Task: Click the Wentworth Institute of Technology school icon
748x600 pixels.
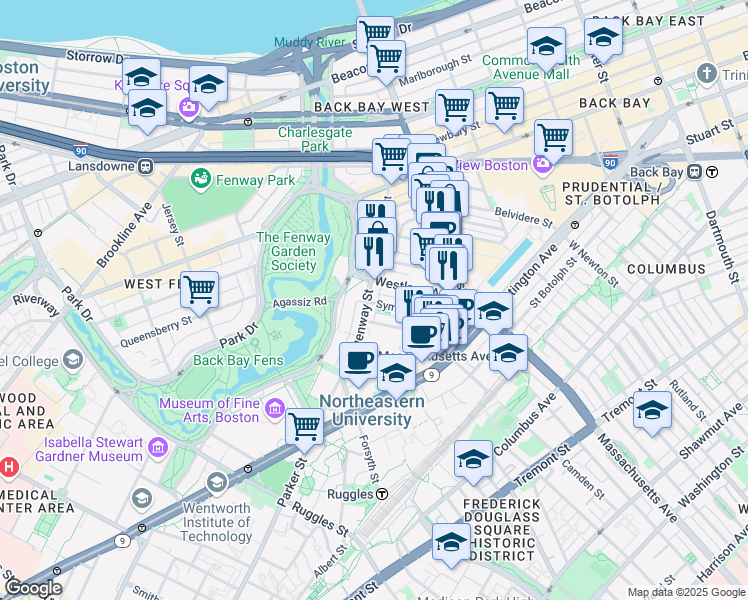Action: coord(217,483)
